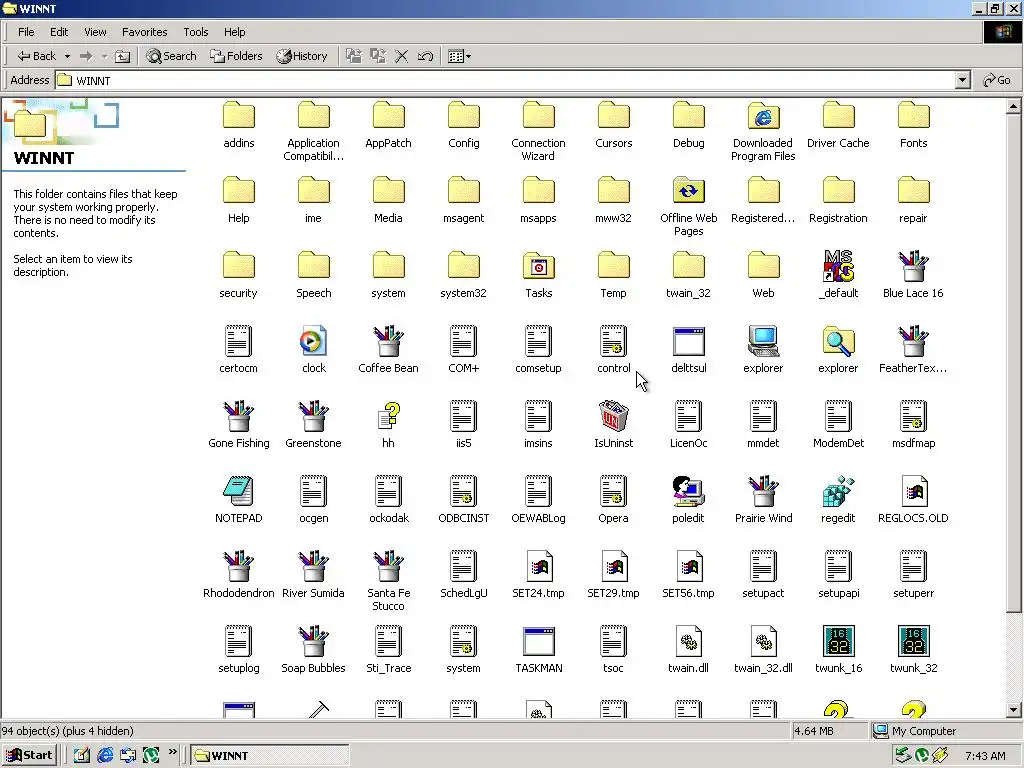
Task: Open the Edit menu
Action: 59,32
